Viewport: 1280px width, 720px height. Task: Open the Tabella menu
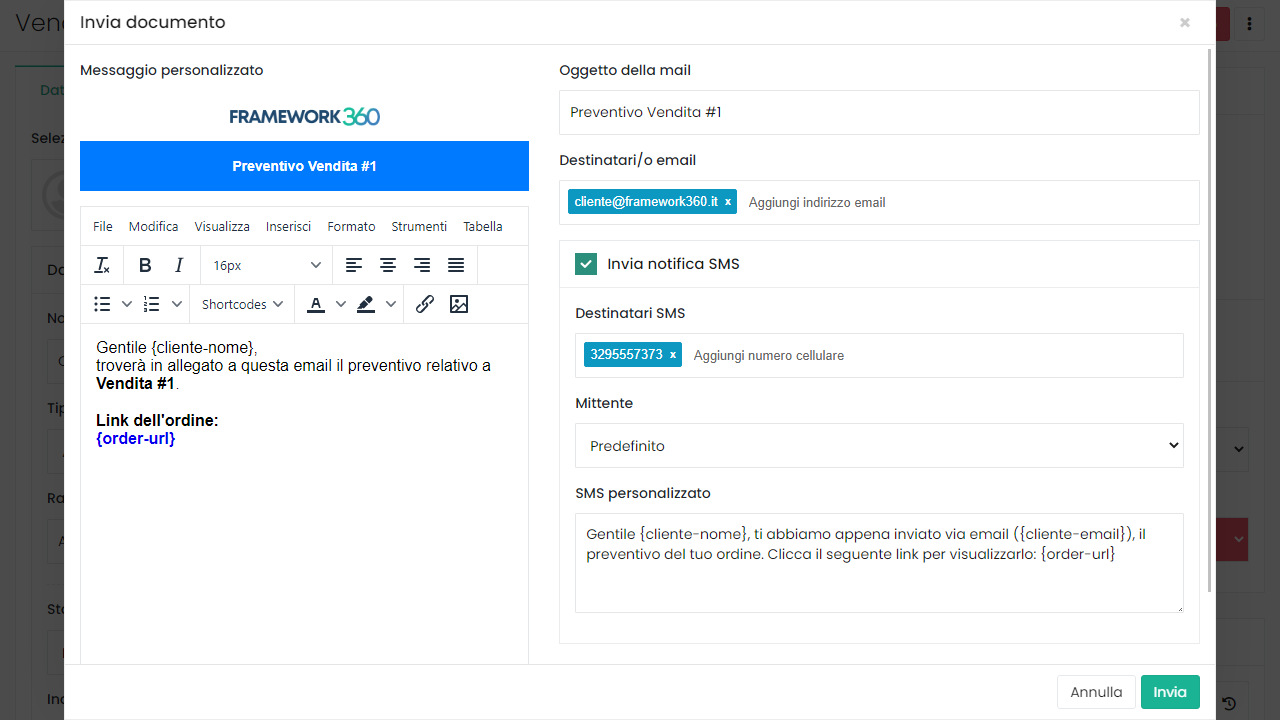(483, 226)
